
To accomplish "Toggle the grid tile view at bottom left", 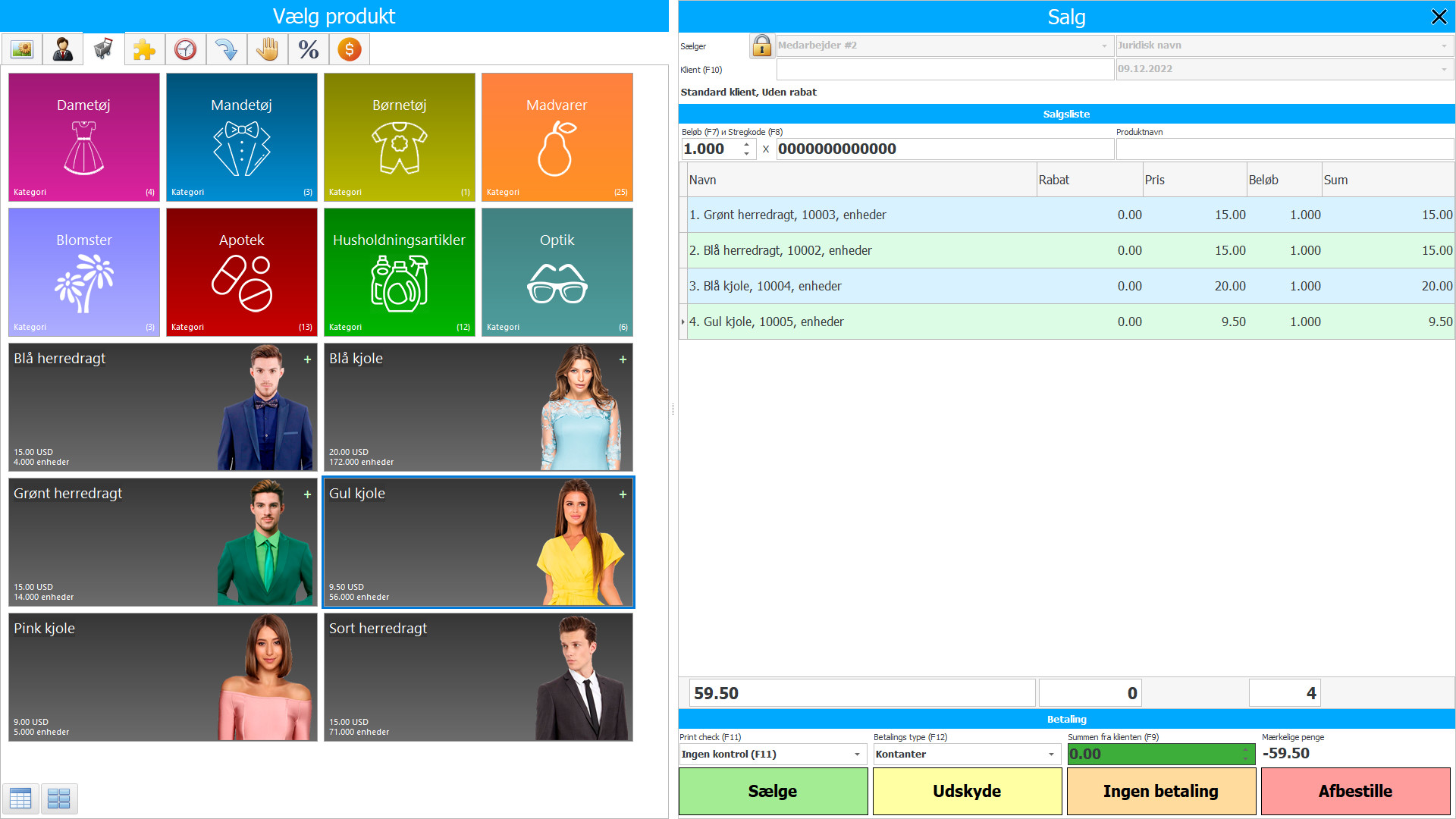I will point(58,799).
